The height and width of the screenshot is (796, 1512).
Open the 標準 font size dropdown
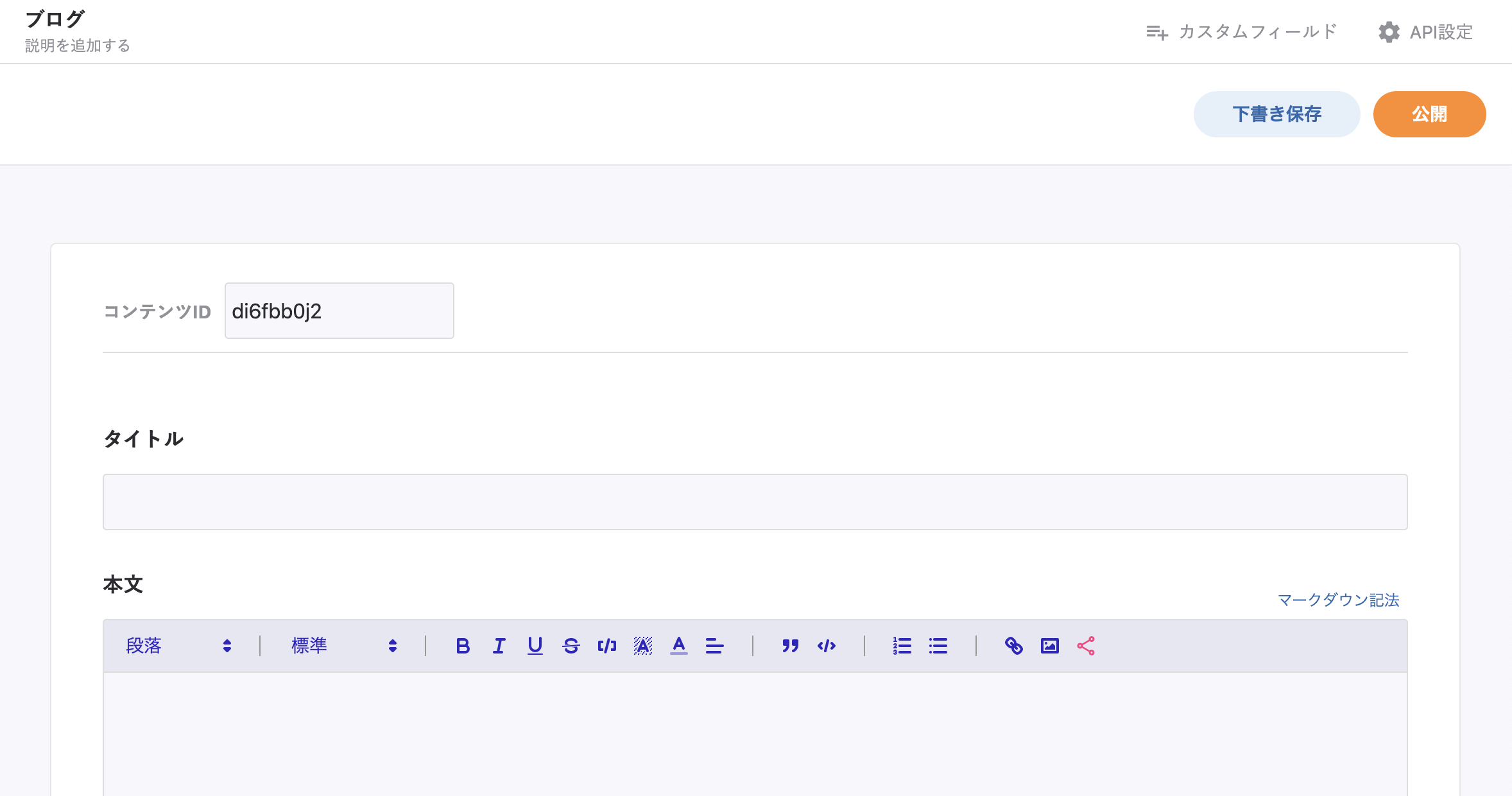pos(344,646)
